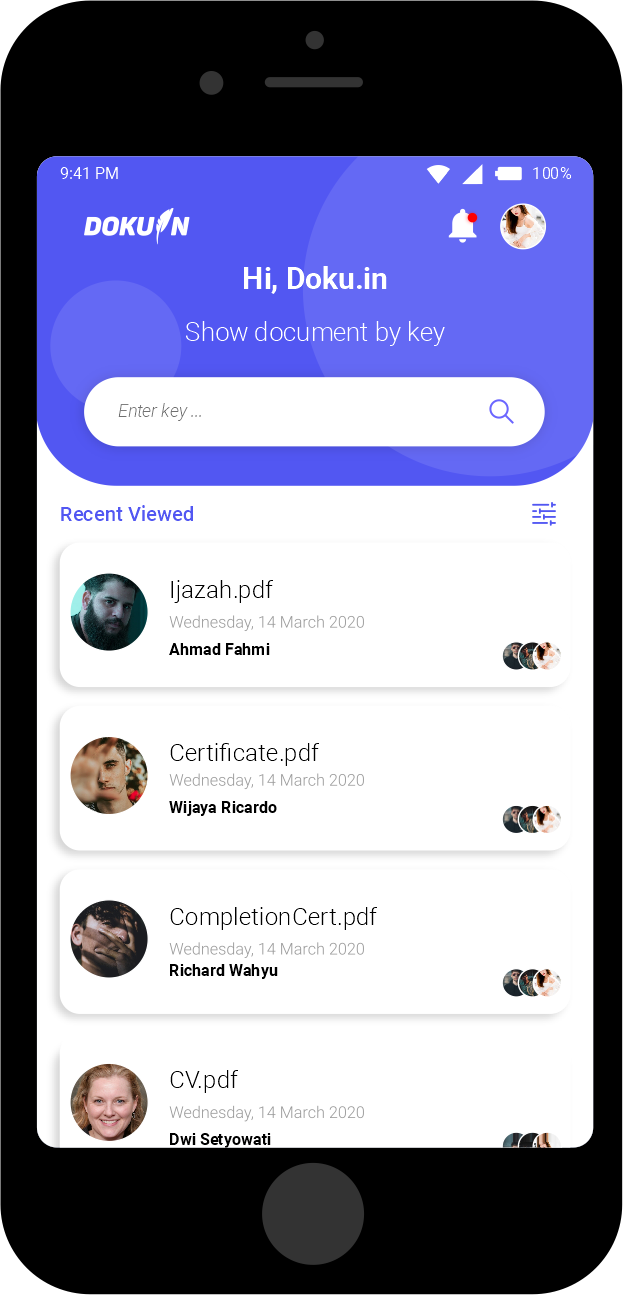Click the Enter key search field
623x1295 pixels.
click(x=314, y=411)
